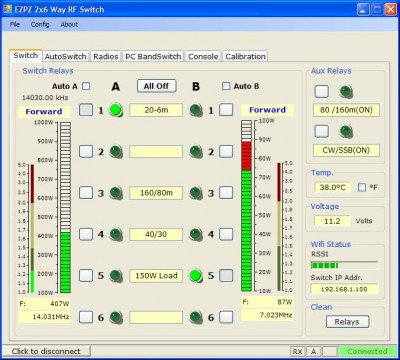Click the radio B forward power bar meter

[246, 206]
